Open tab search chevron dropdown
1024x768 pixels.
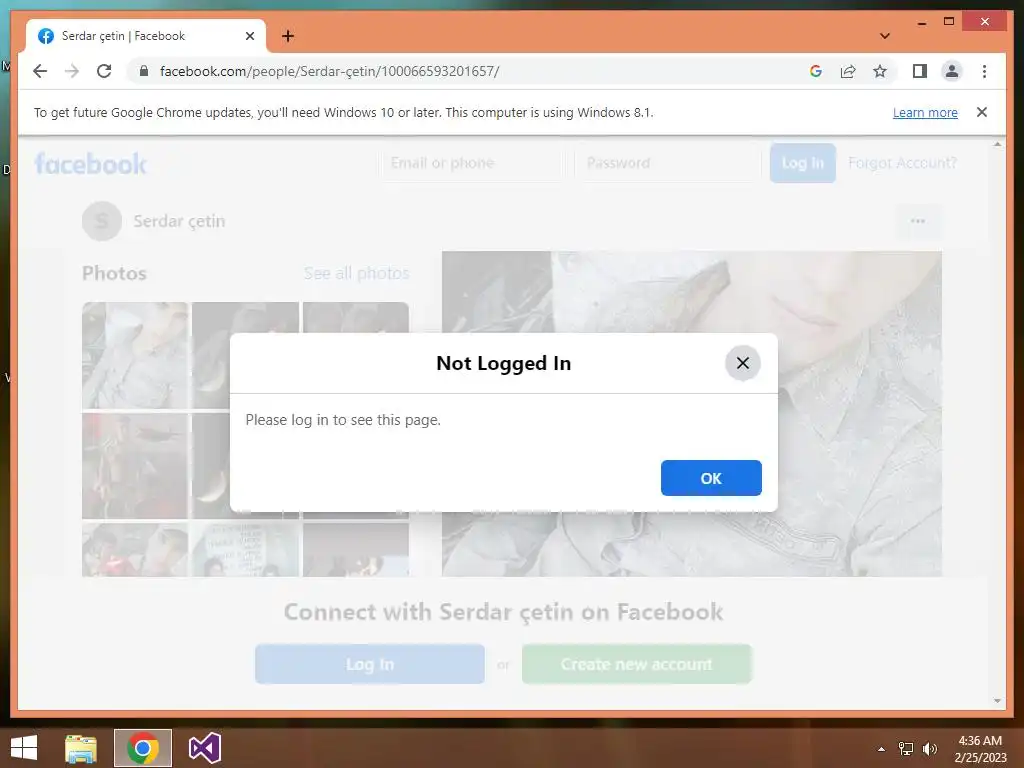pyautogui.click(x=885, y=36)
